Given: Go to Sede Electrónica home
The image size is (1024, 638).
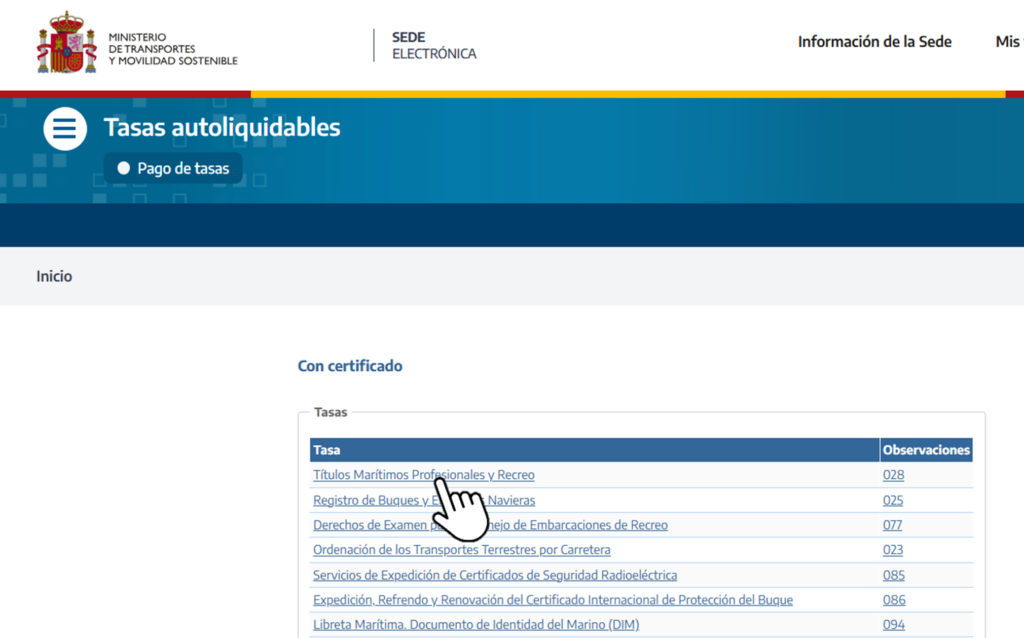Looking at the screenshot, I should coord(433,45).
